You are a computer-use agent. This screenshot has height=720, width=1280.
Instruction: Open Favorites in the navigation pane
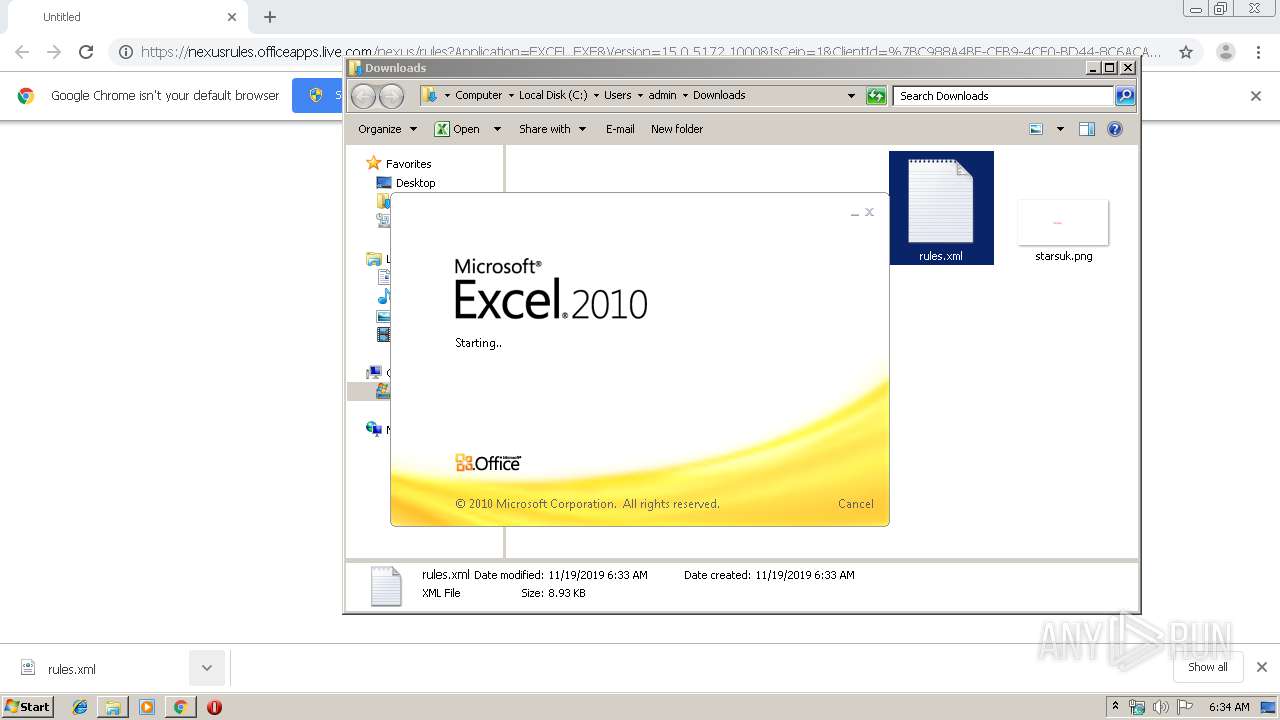pyautogui.click(x=408, y=164)
